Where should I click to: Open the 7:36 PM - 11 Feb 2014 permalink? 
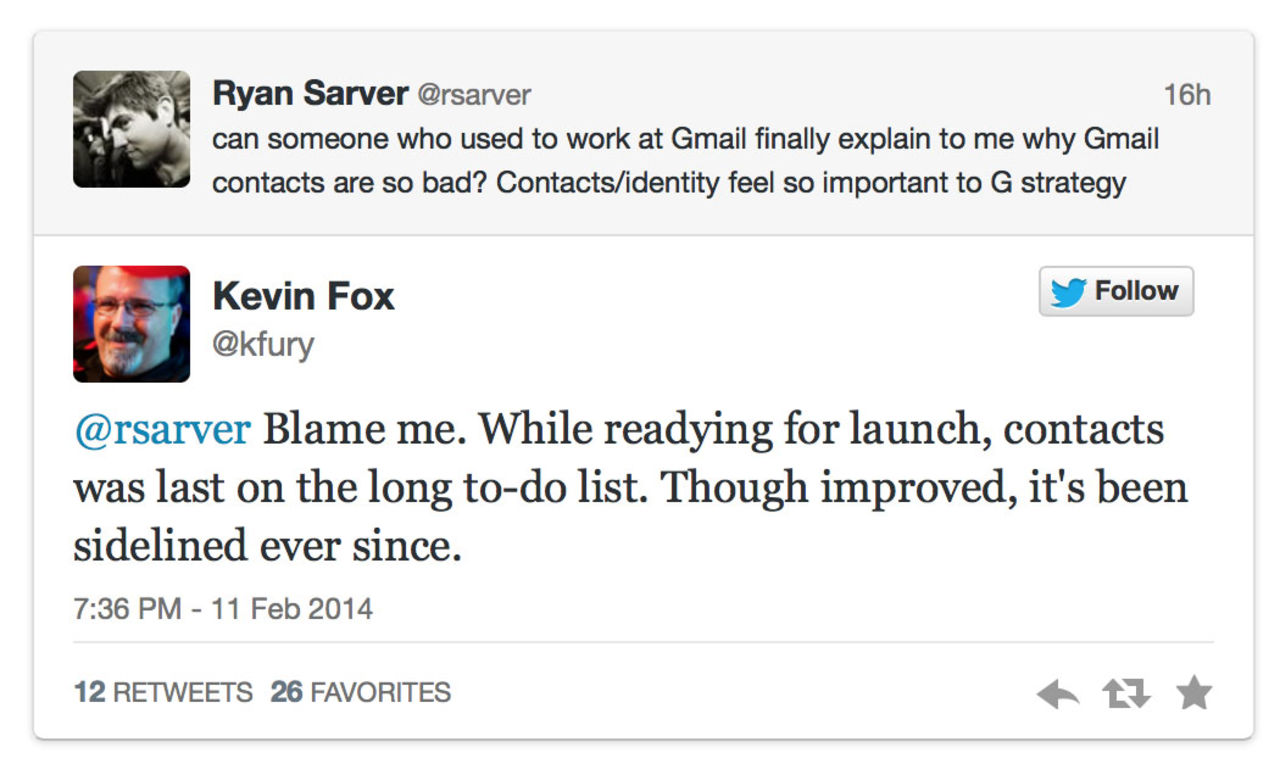click(x=223, y=609)
